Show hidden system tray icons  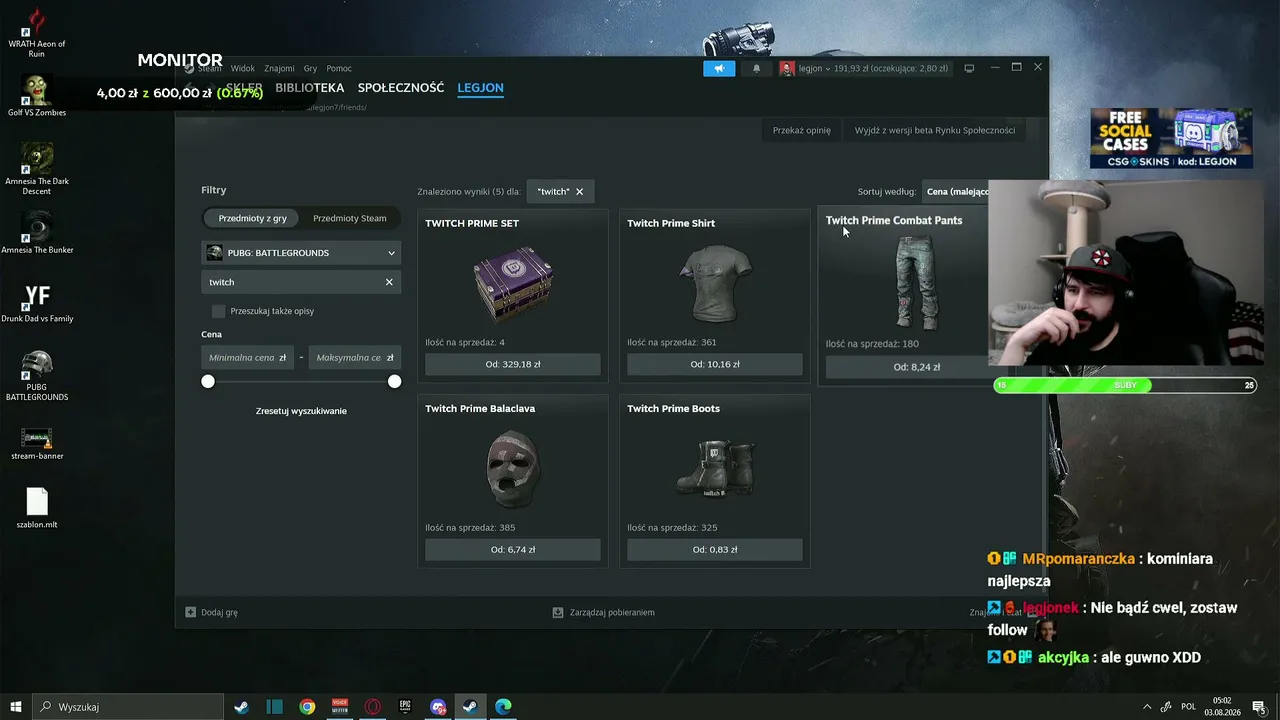coord(1147,707)
